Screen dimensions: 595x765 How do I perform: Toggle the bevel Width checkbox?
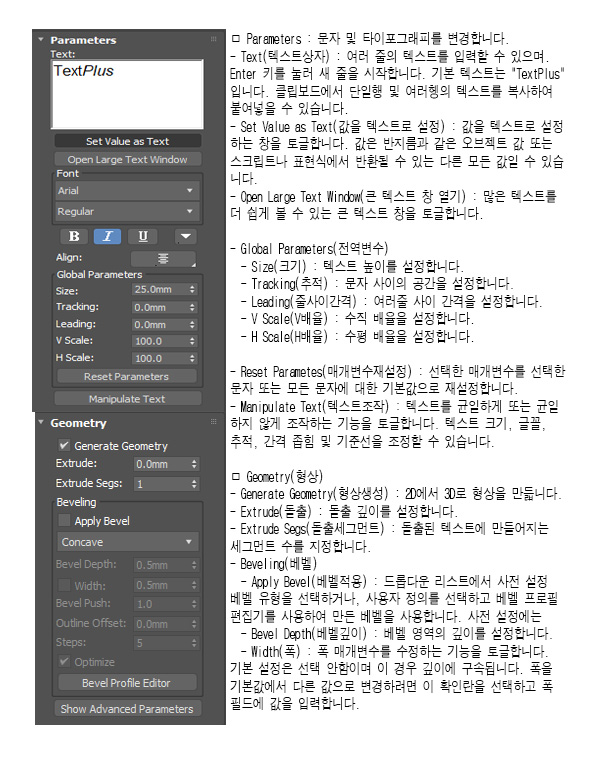(x=64, y=585)
